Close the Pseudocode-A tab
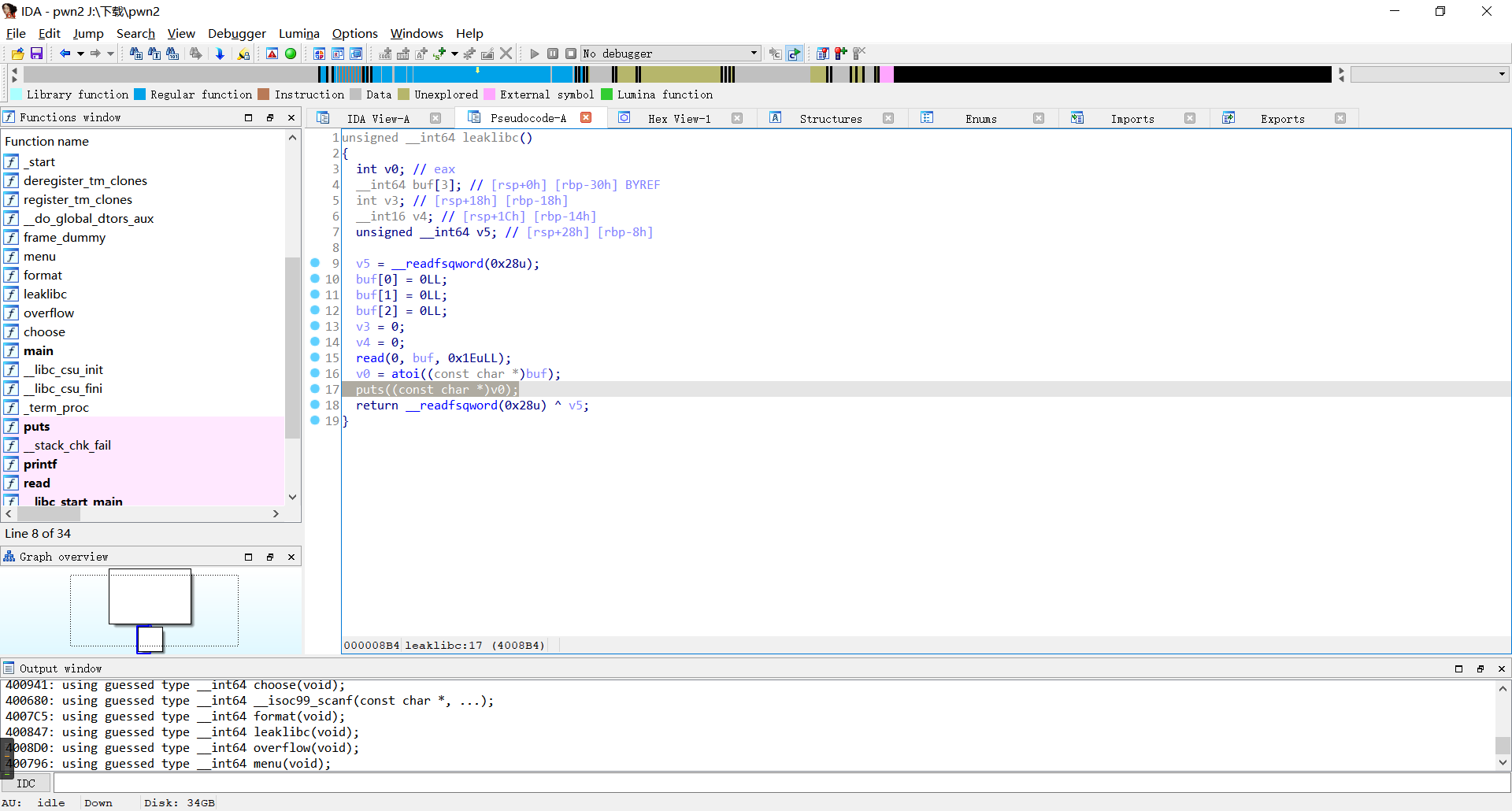The width and height of the screenshot is (1512, 811). point(586,117)
